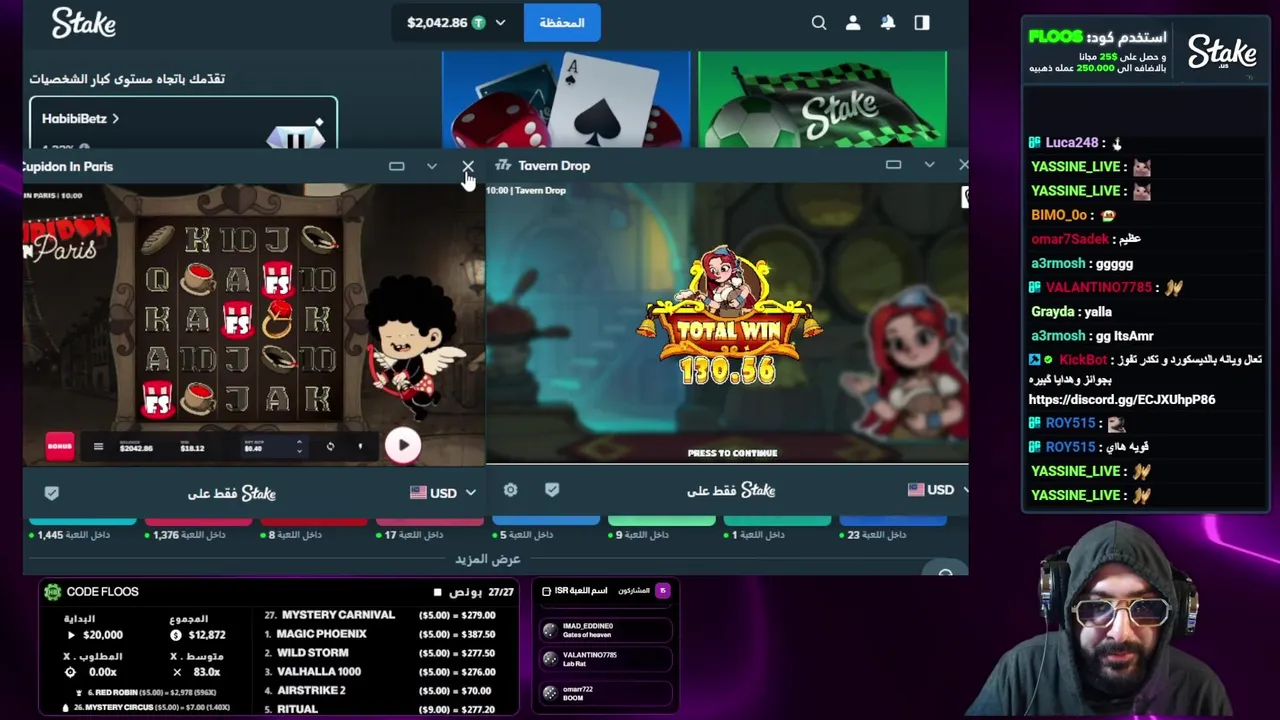Click the VALANTINO7785 username in chat
This screenshot has height=720, width=1280.
[1098, 287]
